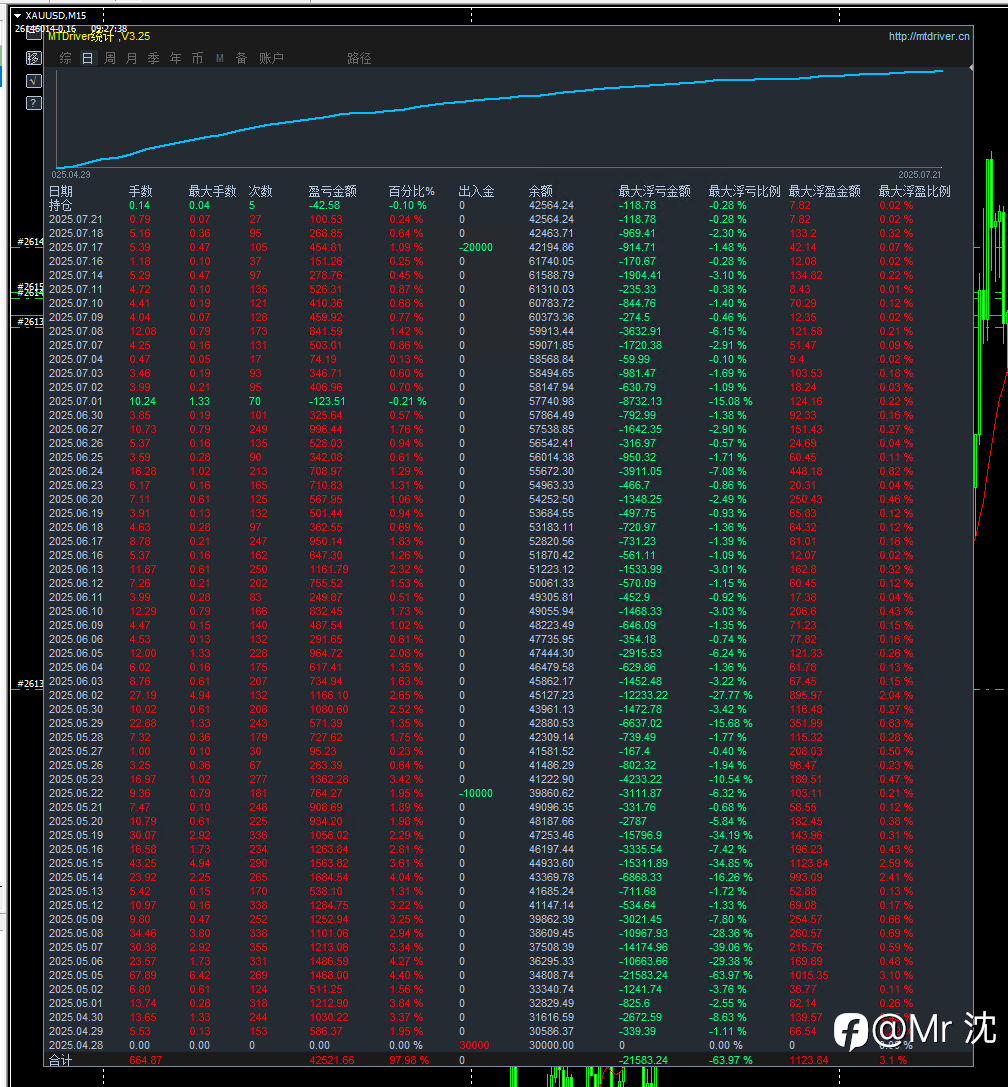Viewport: 1008px width, 1087px height.
Task: Switch to the 周 weekly tab
Action: pyautogui.click(x=110, y=58)
